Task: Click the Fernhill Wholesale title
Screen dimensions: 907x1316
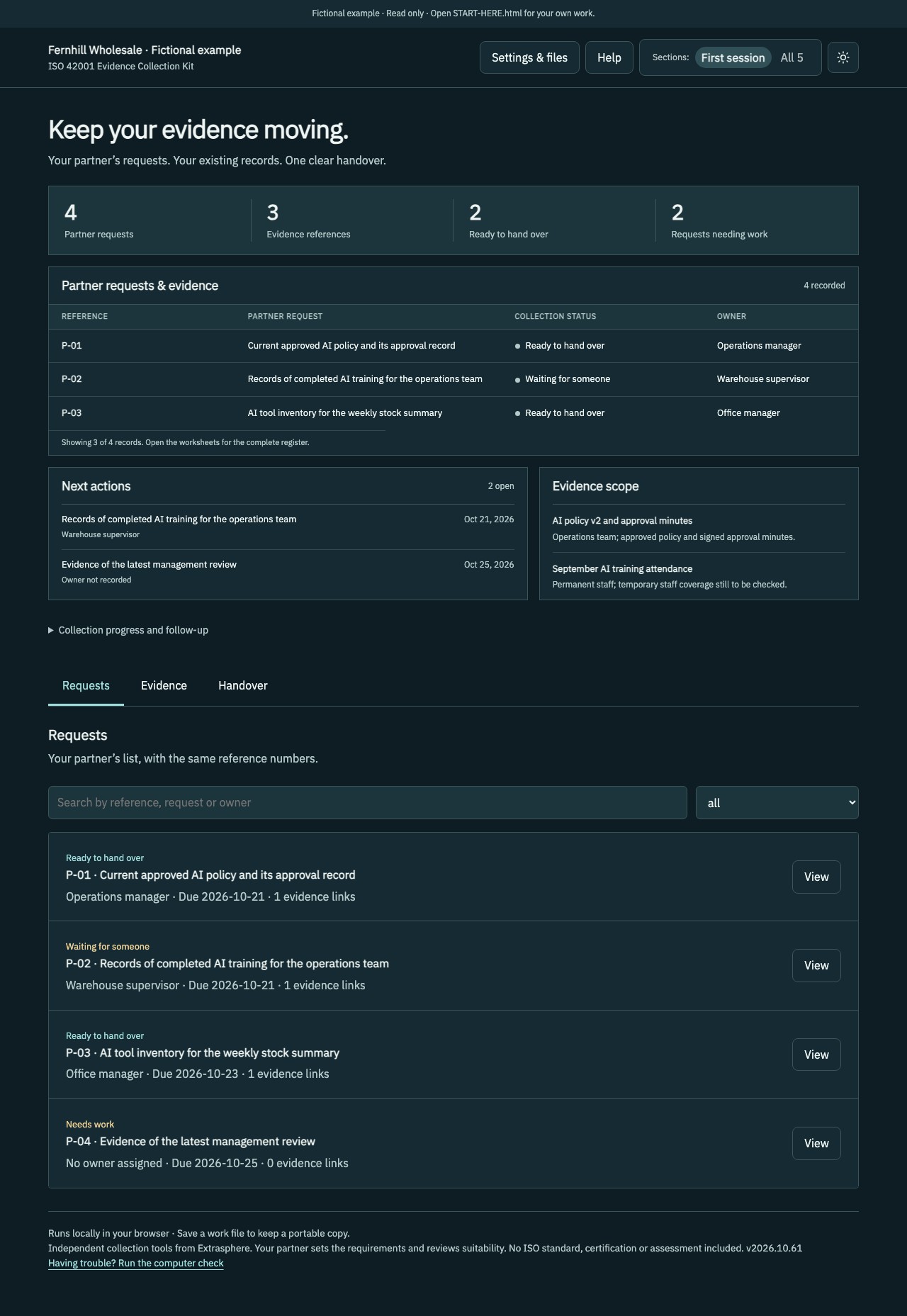Action: (x=145, y=50)
